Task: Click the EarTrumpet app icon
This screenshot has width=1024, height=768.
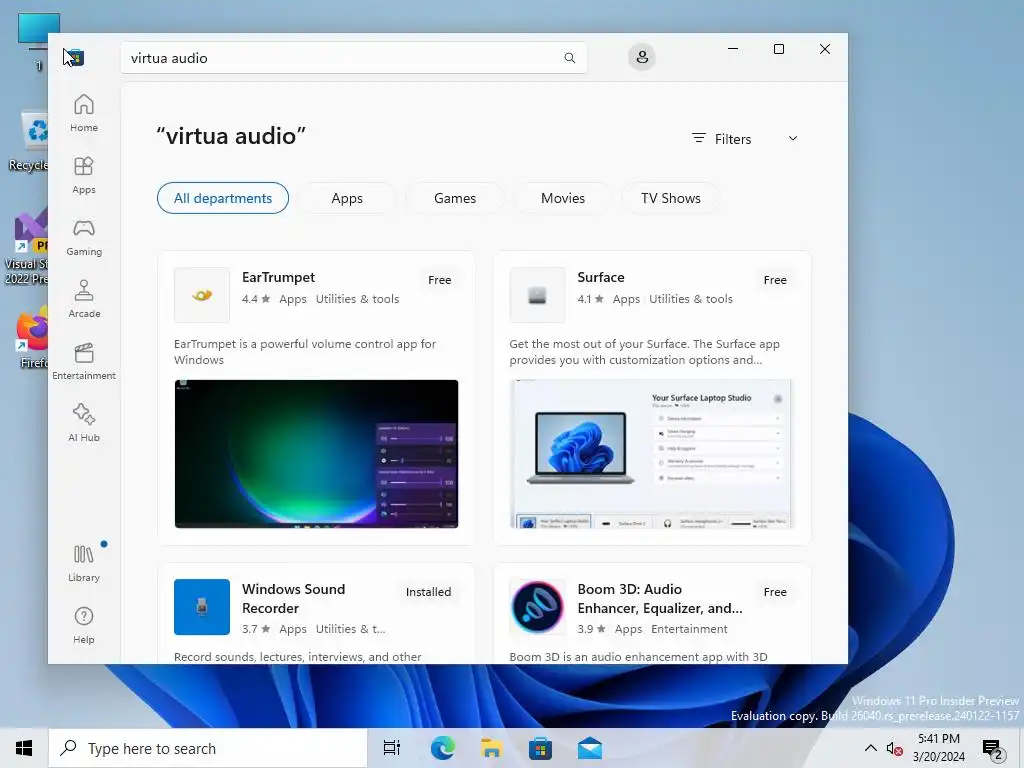Action: tap(202, 295)
